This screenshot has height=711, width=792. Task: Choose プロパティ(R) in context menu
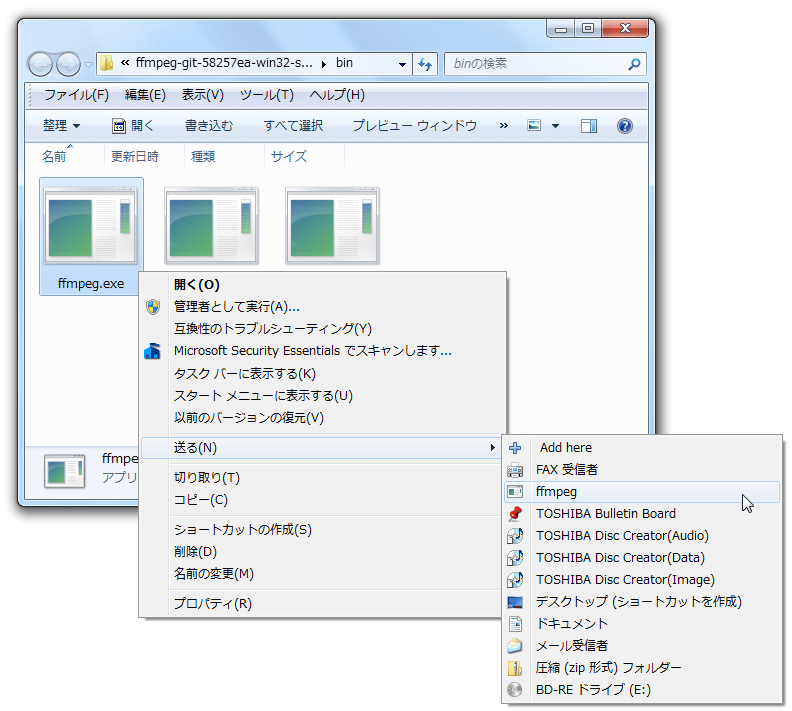tap(323, 603)
